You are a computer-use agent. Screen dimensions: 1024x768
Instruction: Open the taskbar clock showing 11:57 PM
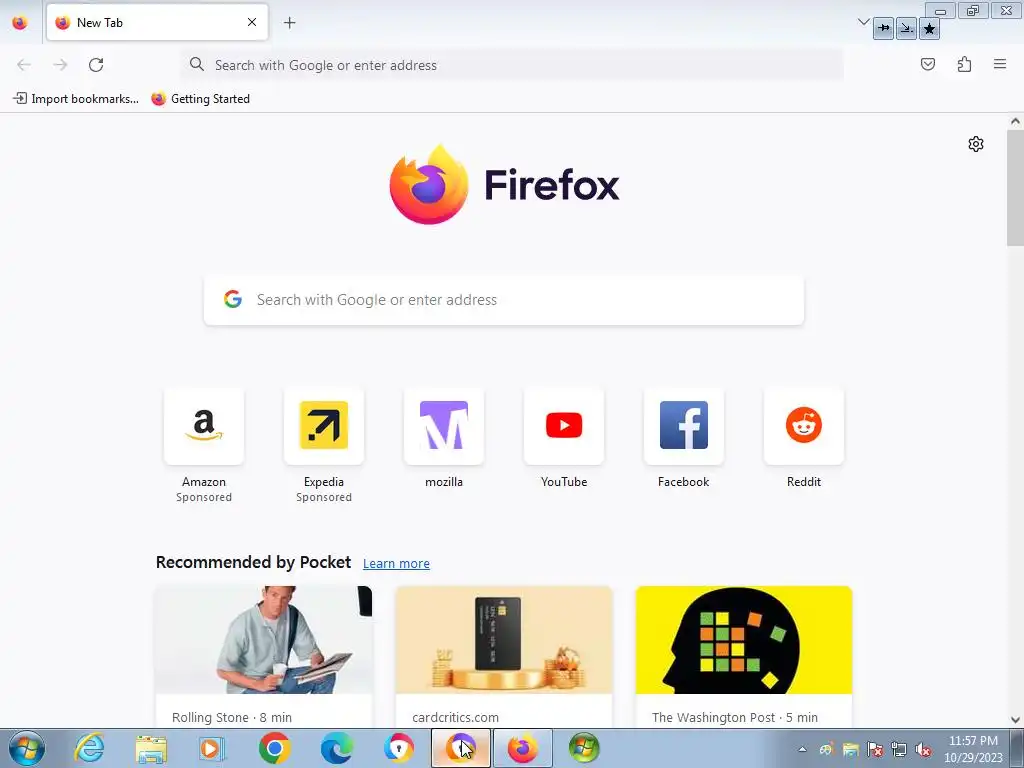(973, 749)
